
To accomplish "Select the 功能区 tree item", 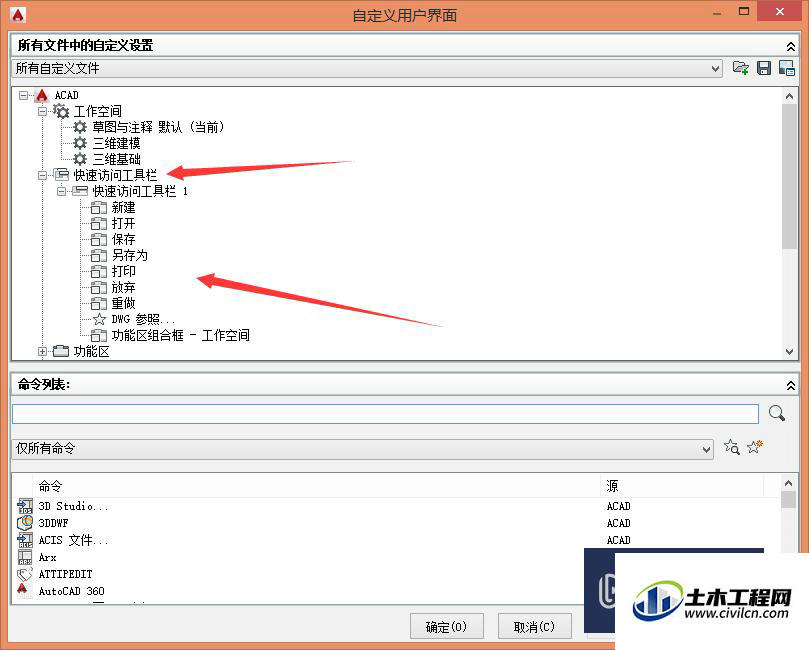I will point(91,351).
